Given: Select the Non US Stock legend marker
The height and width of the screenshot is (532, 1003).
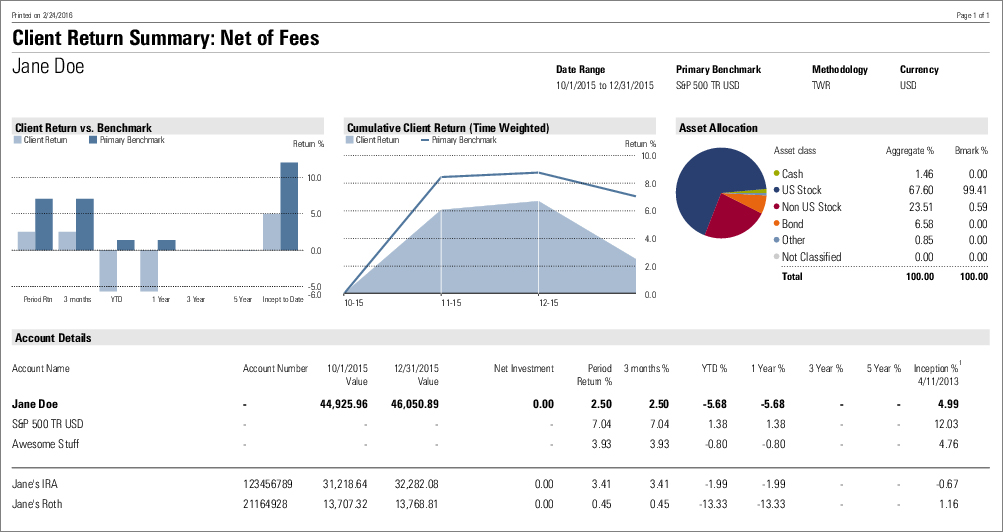Looking at the screenshot, I should click(777, 207).
